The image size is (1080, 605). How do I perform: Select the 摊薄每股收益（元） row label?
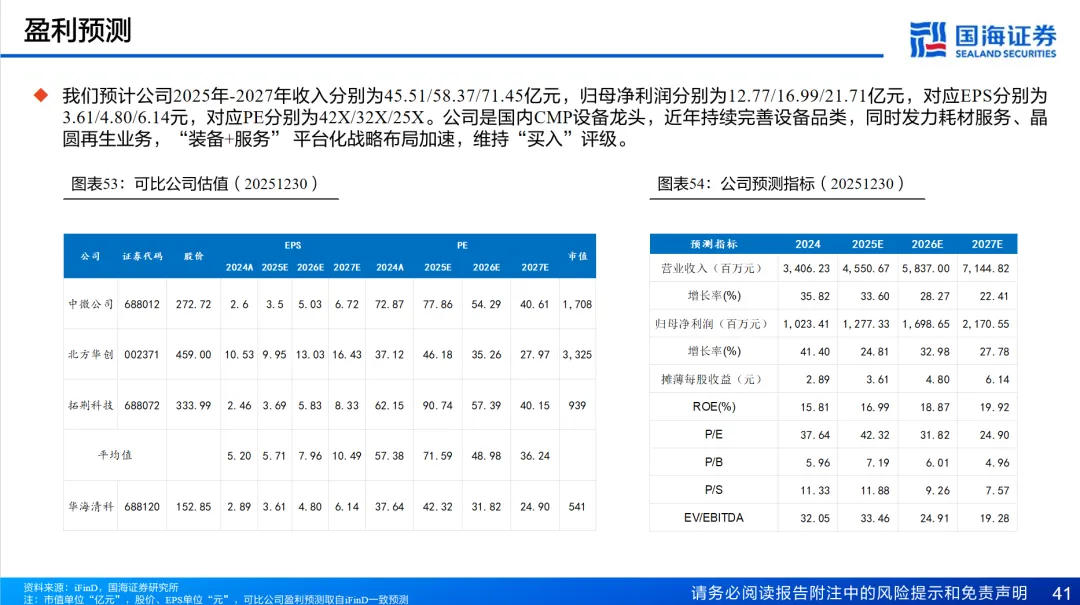pyautogui.click(x=714, y=379)
